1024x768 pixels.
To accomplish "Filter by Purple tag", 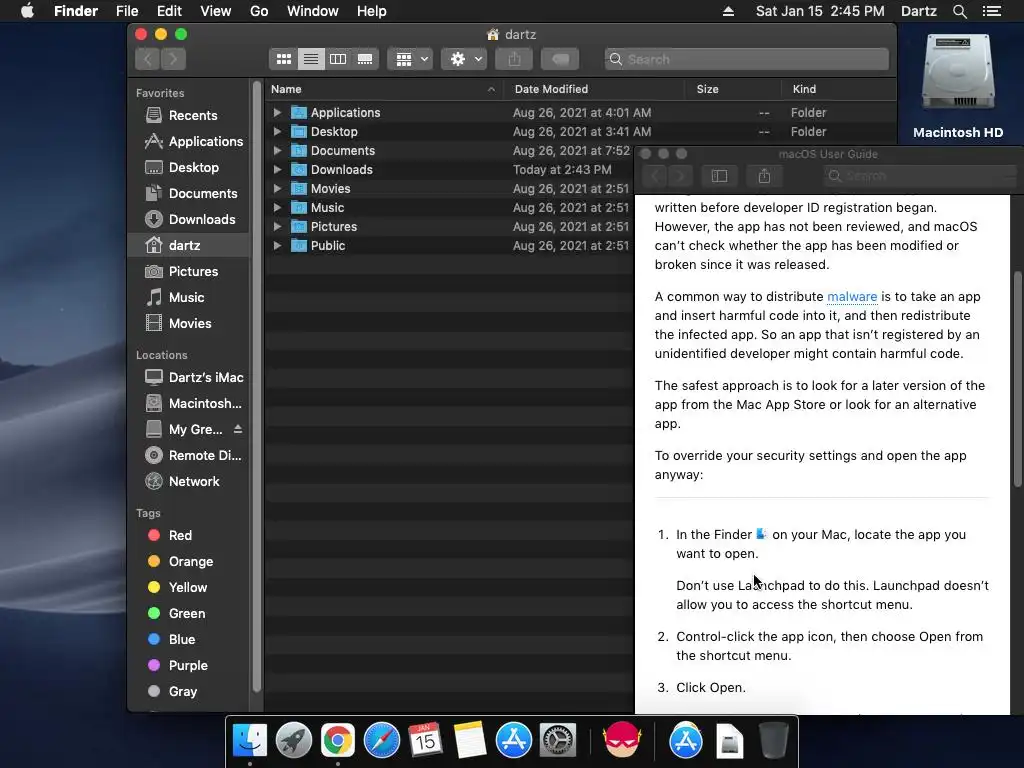I will (189, 666).
